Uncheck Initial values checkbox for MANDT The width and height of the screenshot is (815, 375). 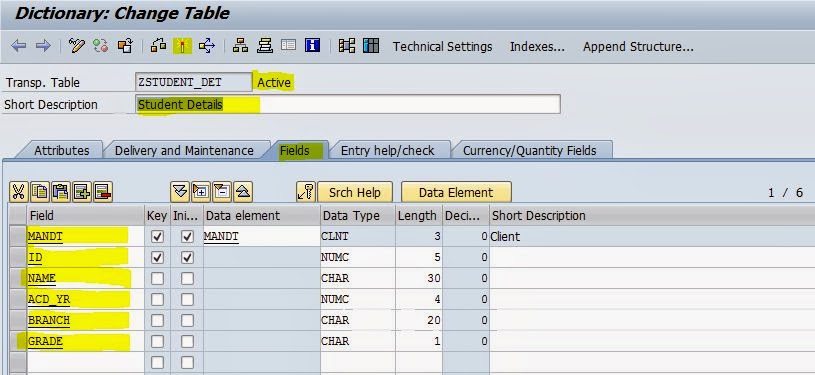(x=188, y=237)
